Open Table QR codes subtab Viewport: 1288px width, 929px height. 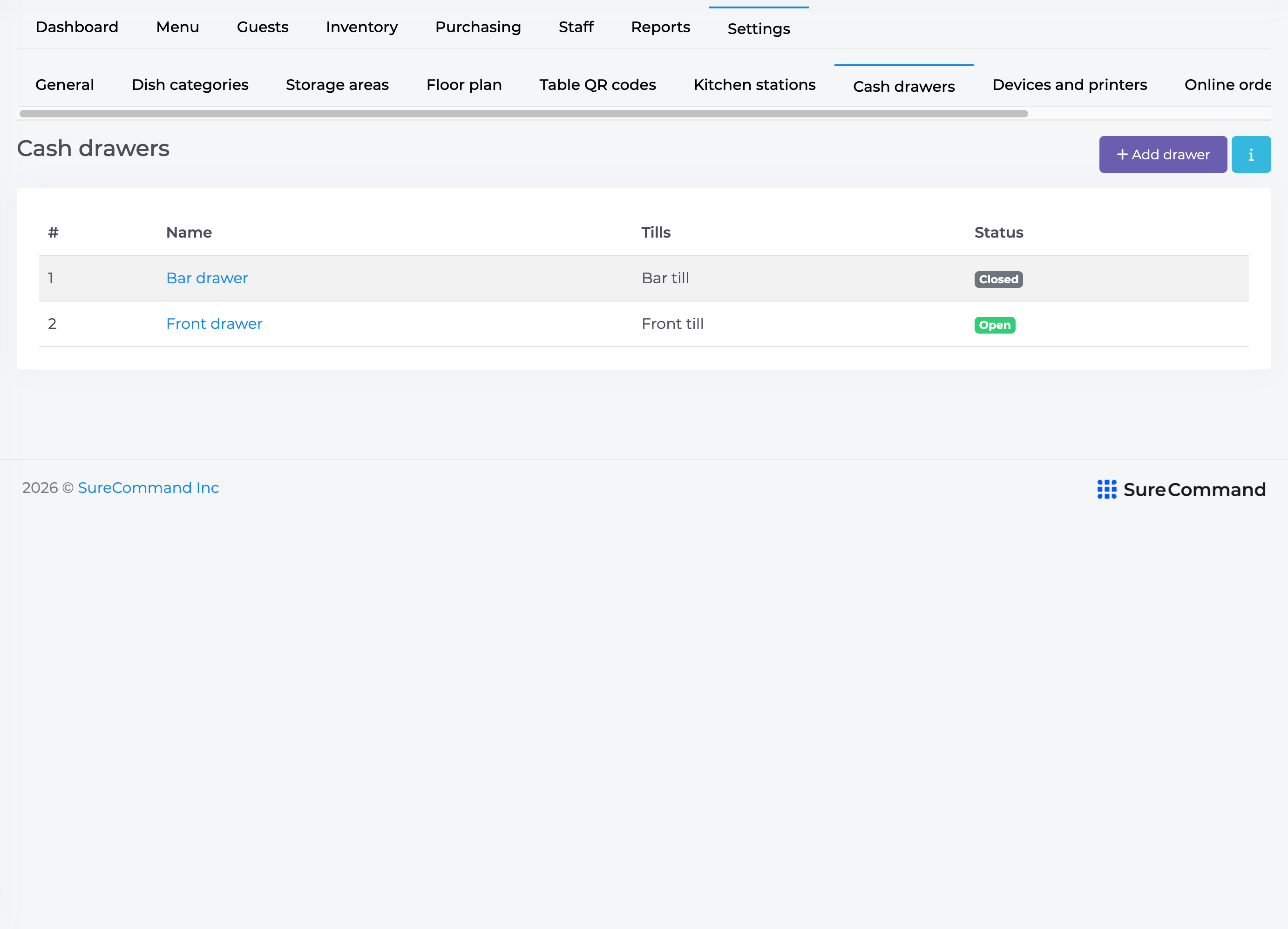pos(597,85)
